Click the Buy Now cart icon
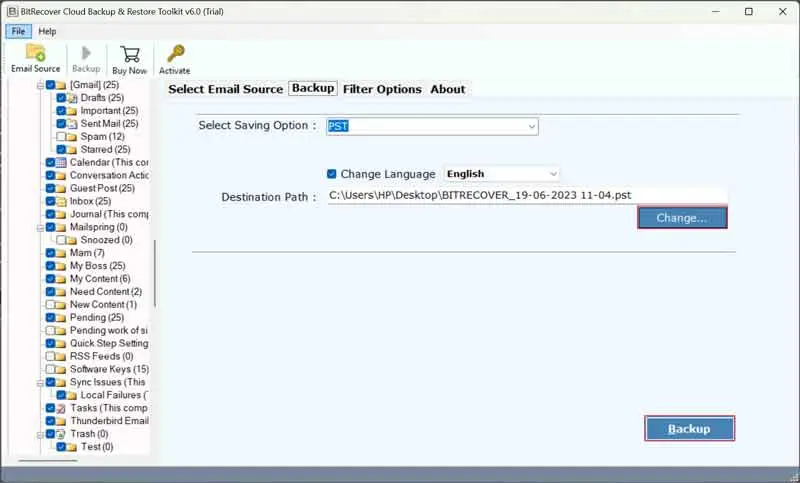This screenshot has width=800, height=483. (x=130, y=54)
